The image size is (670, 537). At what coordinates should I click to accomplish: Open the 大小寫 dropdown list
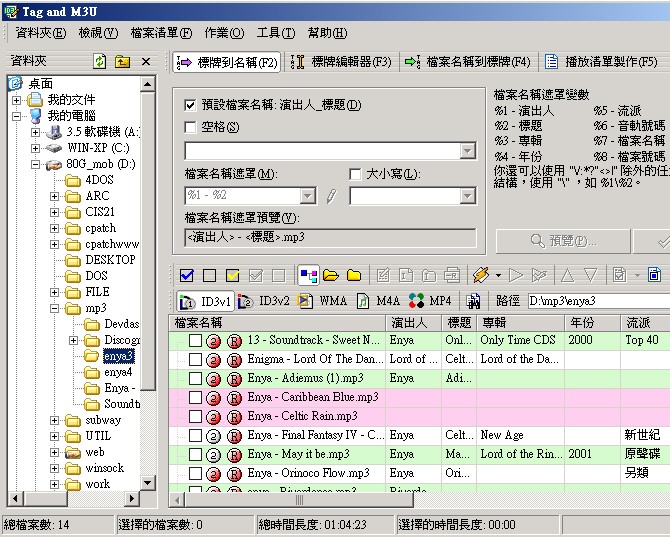tap(467, 196)
